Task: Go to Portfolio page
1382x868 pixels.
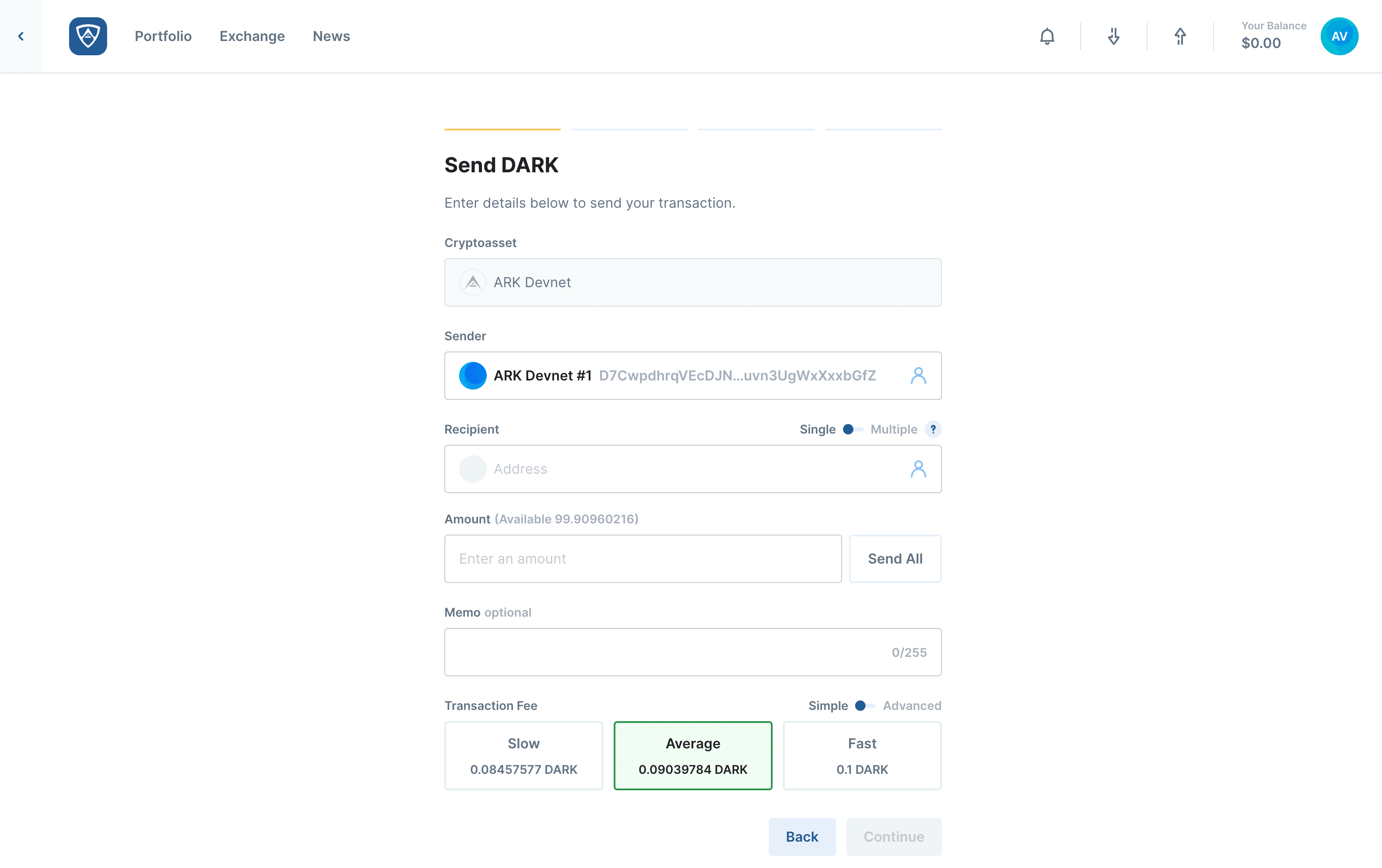Action: (x=163, y=36)
